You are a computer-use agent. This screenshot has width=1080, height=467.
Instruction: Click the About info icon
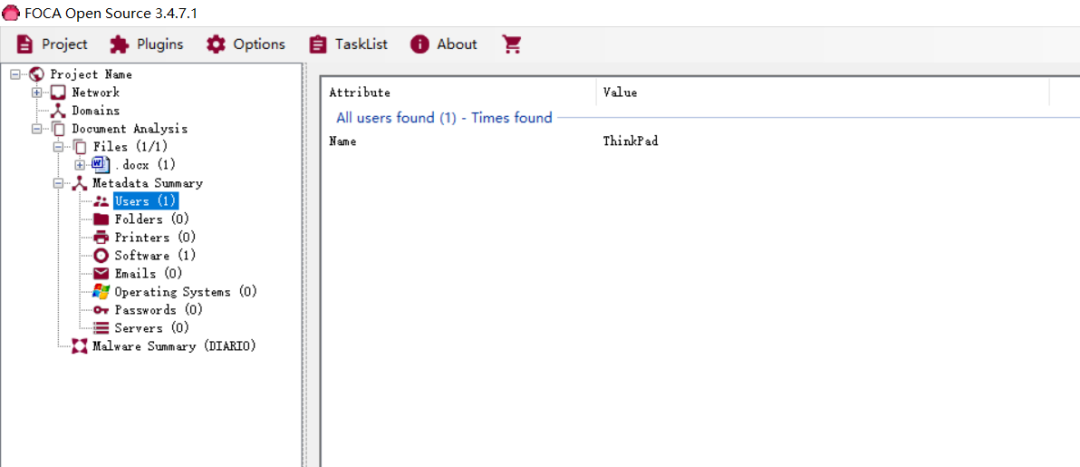coord(419,44)
